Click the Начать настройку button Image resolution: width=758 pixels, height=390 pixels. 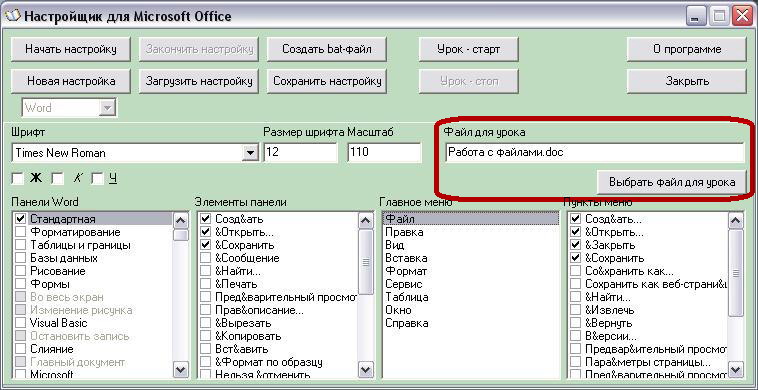pyautogui.click(x=71, y=49)
